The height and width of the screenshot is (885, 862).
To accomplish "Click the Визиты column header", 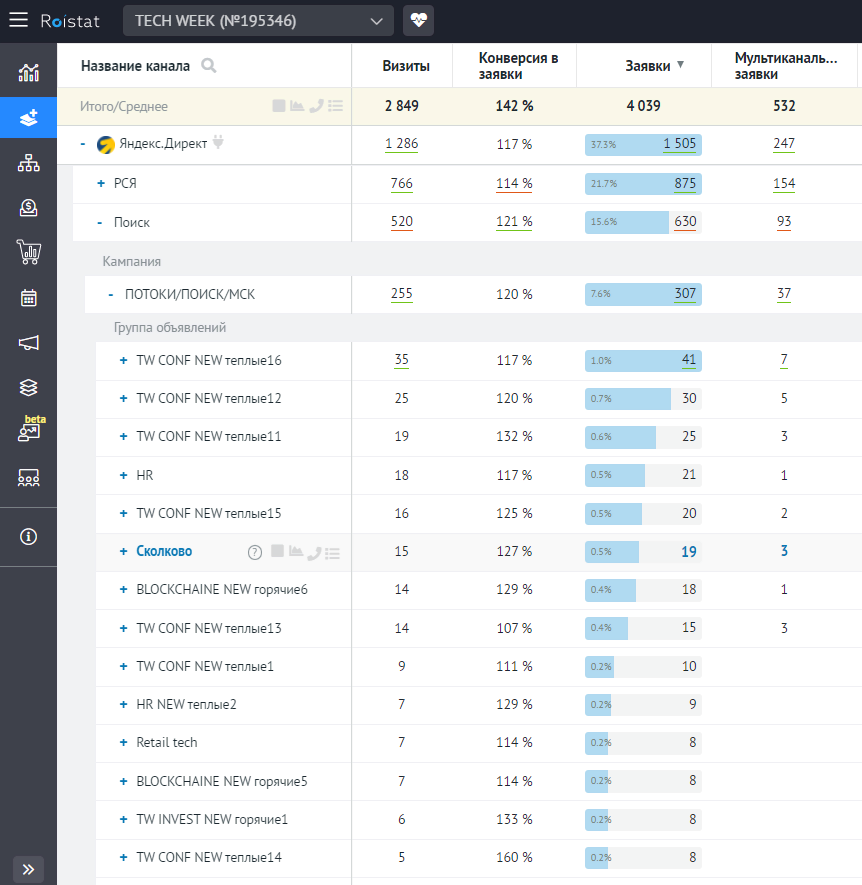I will 406,66.
